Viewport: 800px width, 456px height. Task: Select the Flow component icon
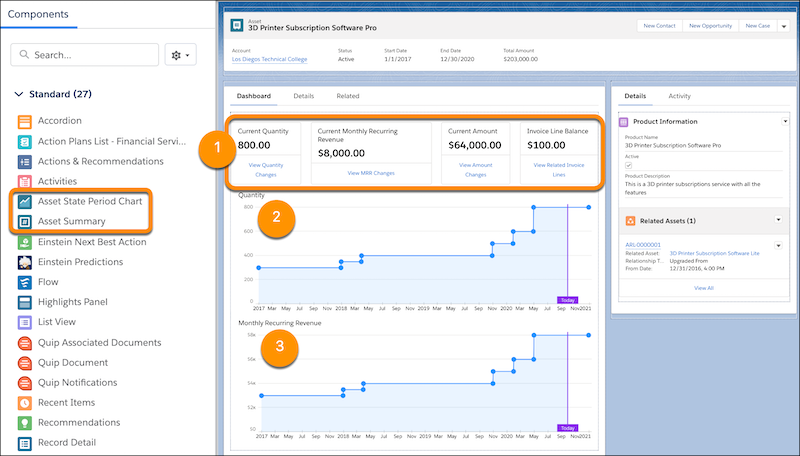click(24, 282)
